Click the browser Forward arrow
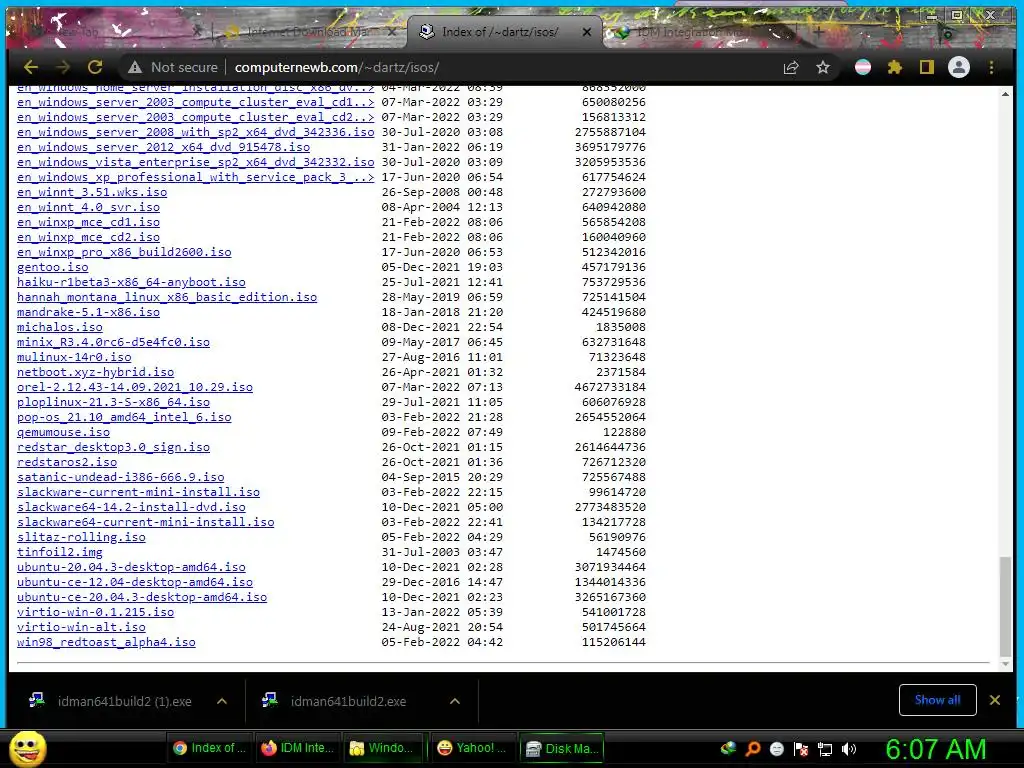Screen dimensions: 1024x768 [x=63, y=67]
